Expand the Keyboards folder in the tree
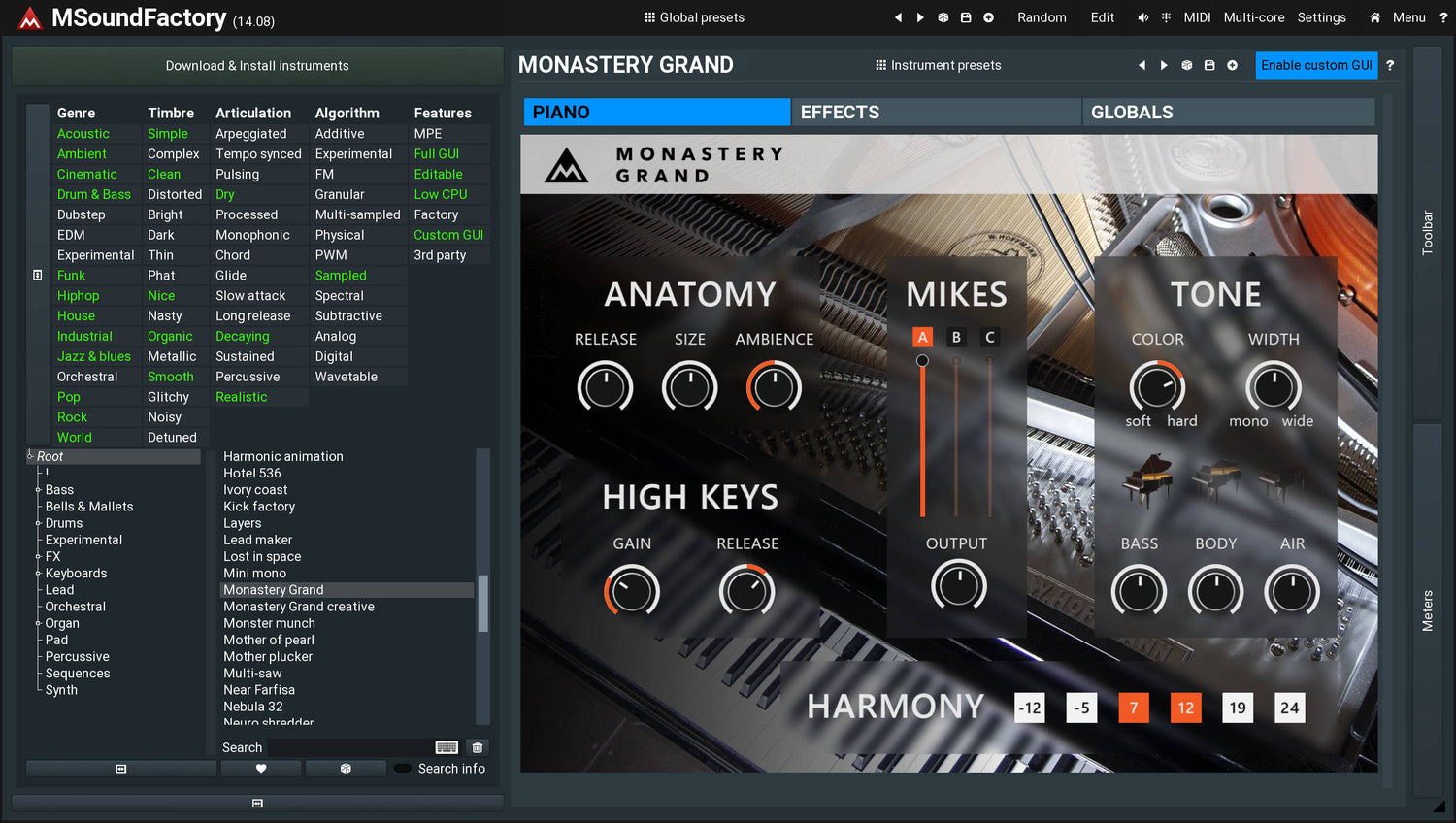 [x=38, y=574]
